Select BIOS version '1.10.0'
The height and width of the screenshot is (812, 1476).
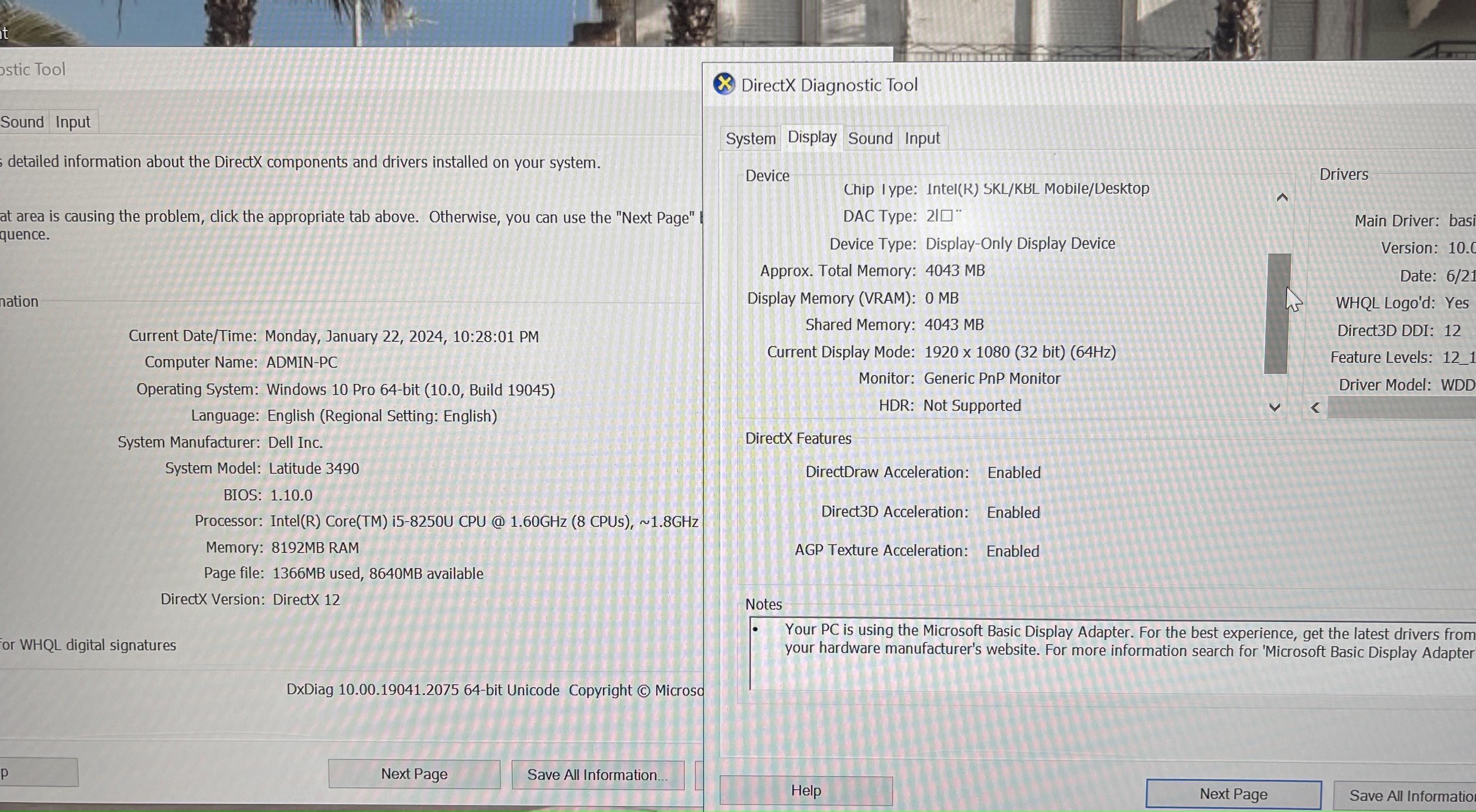[291, 495]
